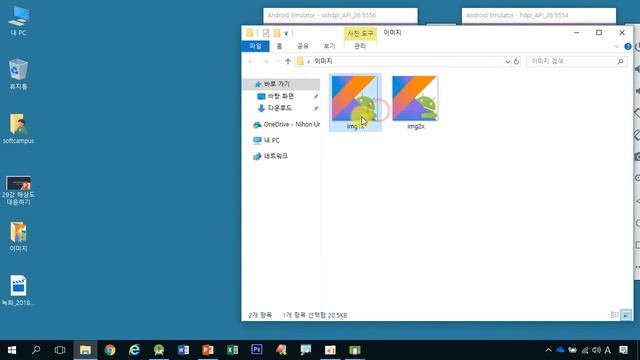Click the OneDrive tray icon
Screen dimensions: 640x360
pos(560,350)
